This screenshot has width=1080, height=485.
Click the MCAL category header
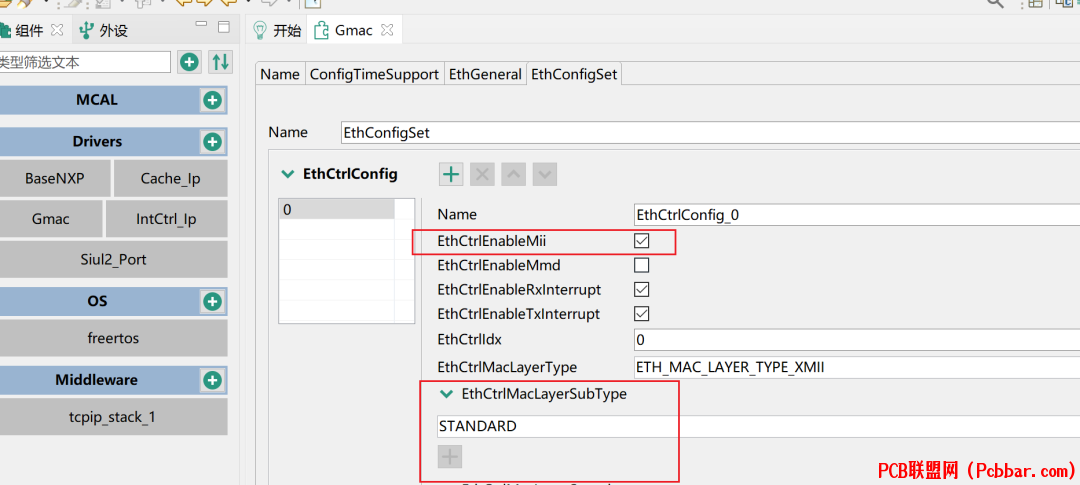[x=96, y=101]
